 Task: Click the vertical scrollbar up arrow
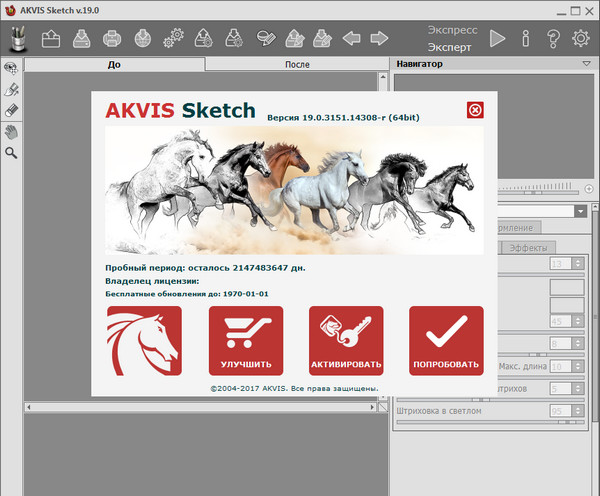pyautogui.click(x=383, y=77)
